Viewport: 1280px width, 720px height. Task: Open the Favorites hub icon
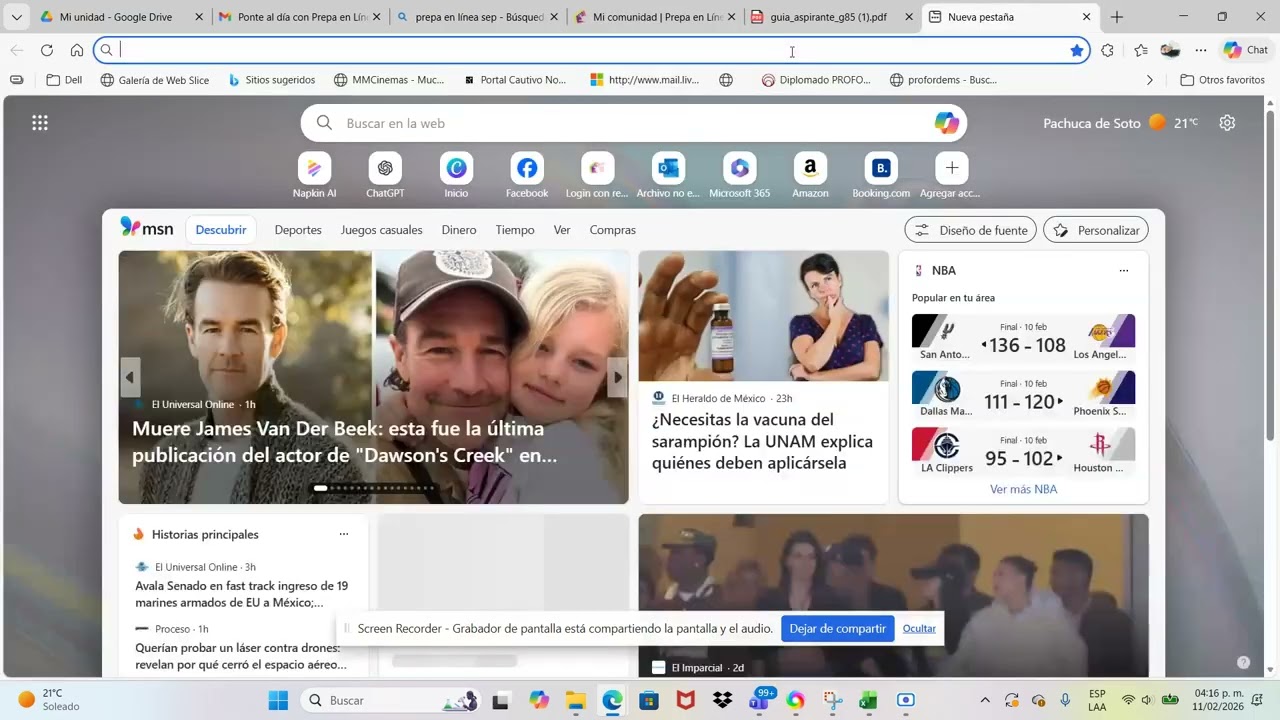pyautogui.click(x=1141, y=50)
